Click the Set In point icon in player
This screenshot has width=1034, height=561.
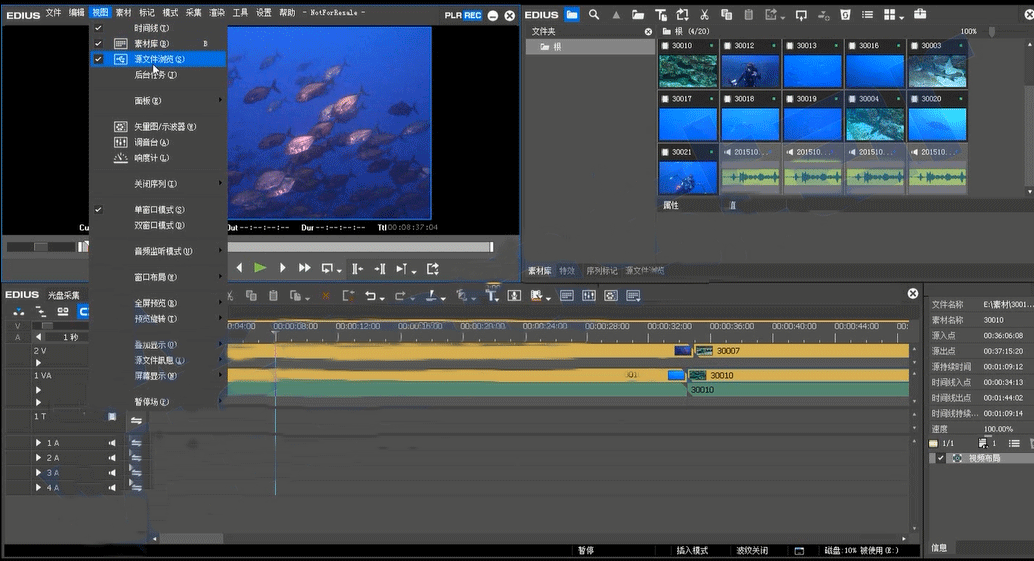357,268
